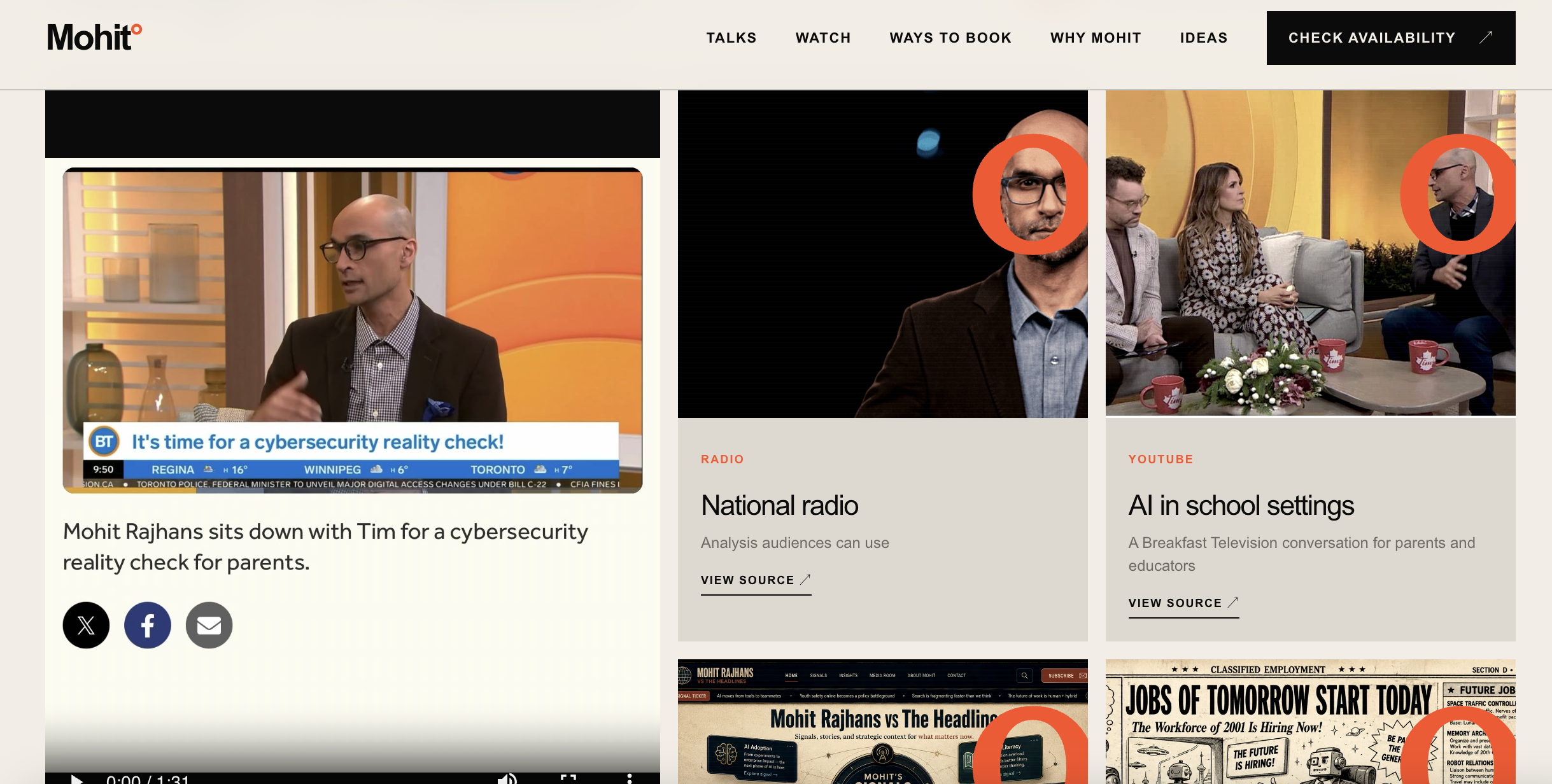Click the AI in school settings heading
Screen dimensions: 1552x784
coord(1241,505)
